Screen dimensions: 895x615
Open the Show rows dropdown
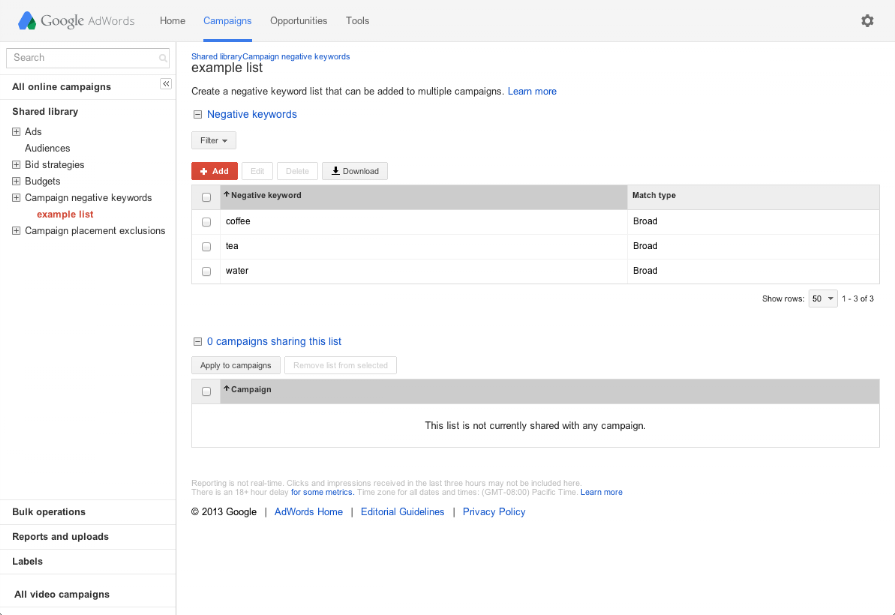point(823,299)
